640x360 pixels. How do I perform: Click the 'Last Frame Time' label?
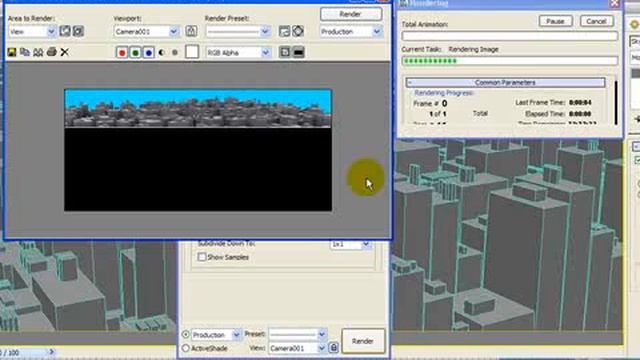pos(540,102)
